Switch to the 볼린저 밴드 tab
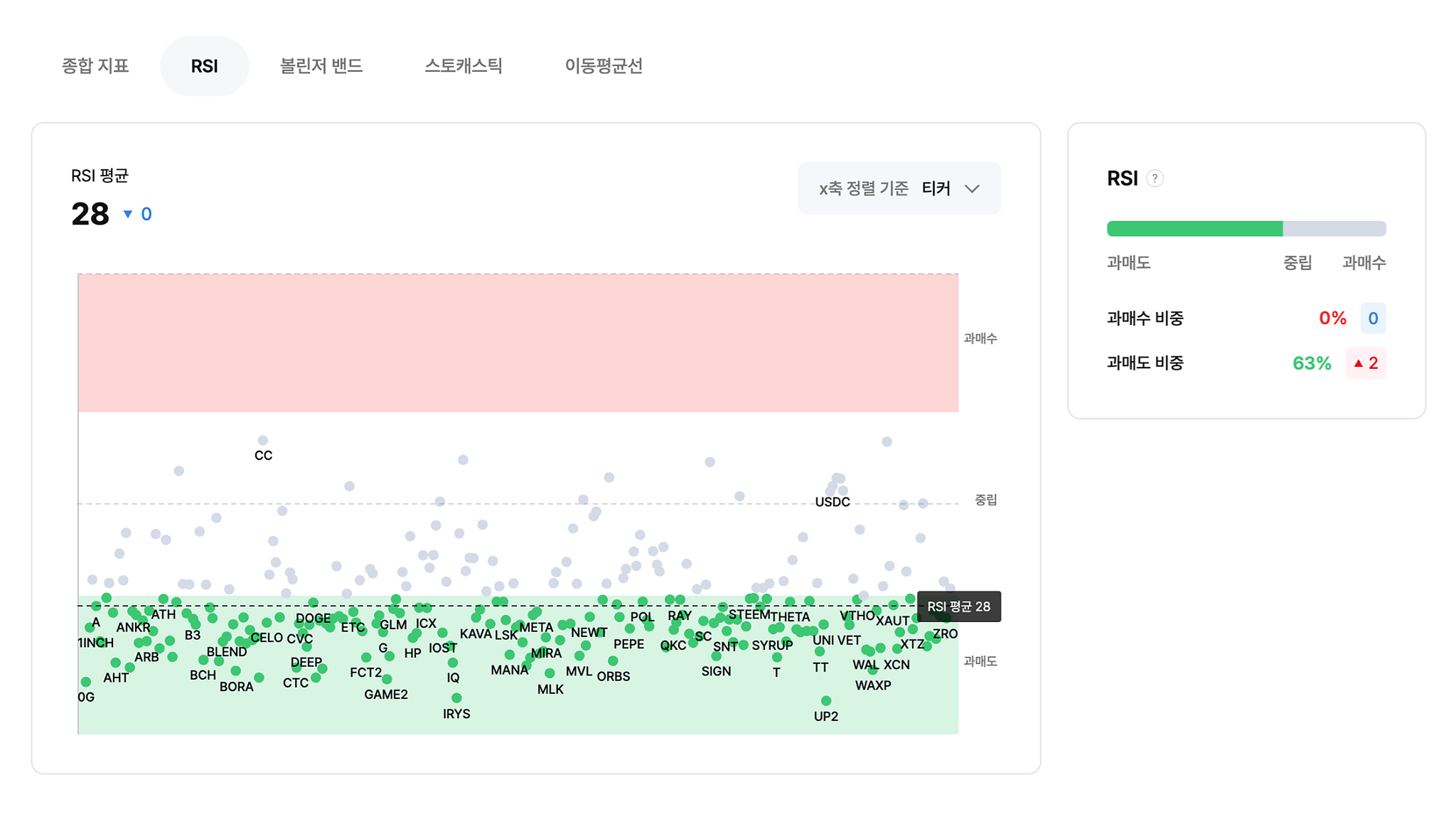Viewport: 1456px width, 819px height. click(321, 66)
